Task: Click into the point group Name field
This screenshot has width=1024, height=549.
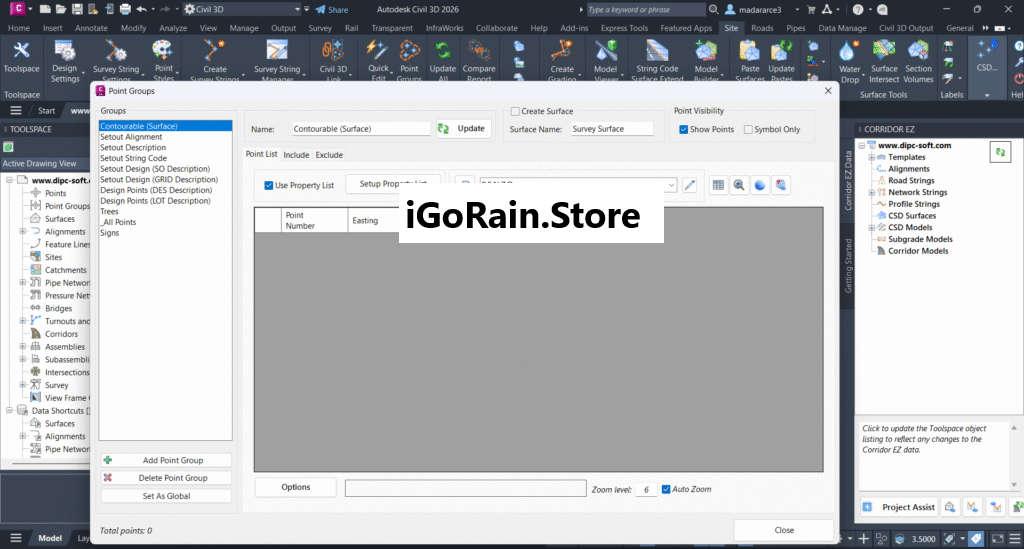Action: click(x=360, y=129)
